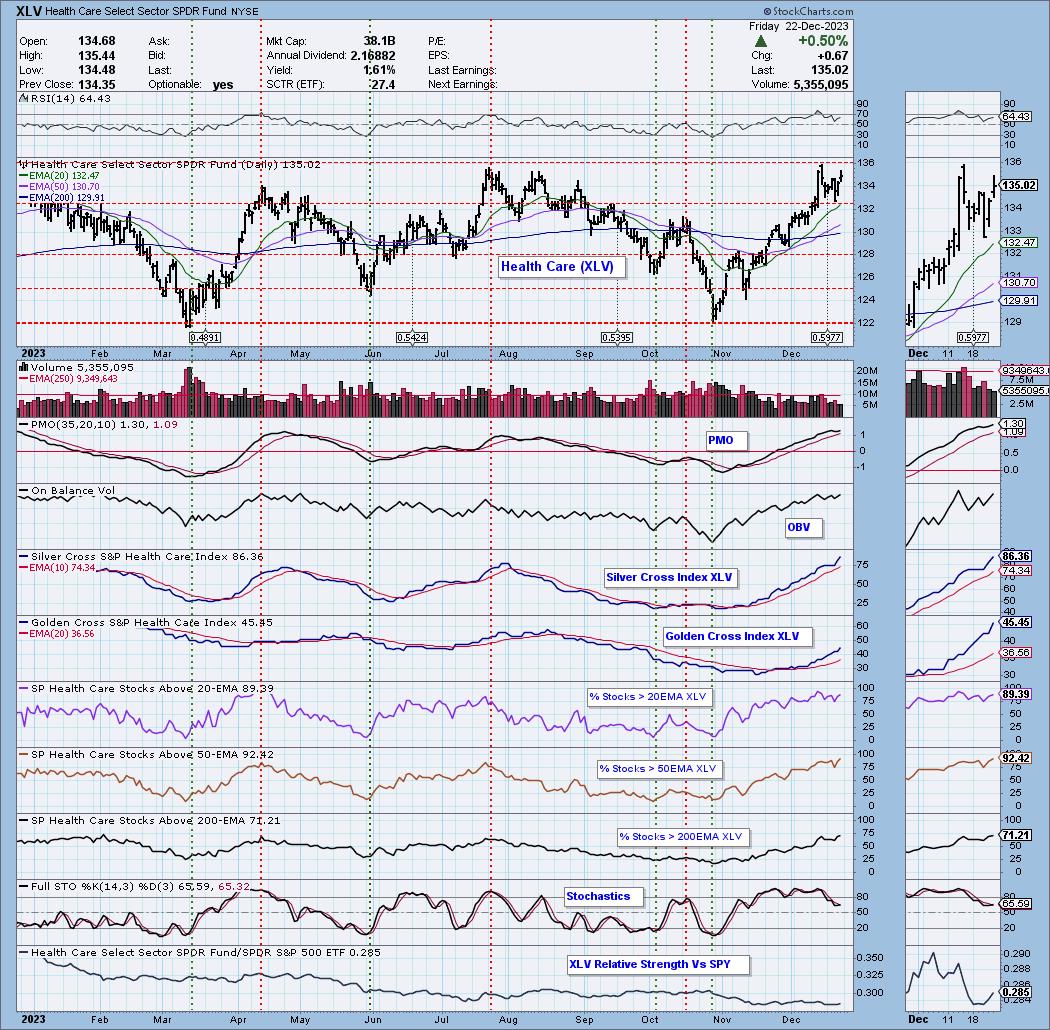Click the Stochastics annotation box

pos(603,897)
